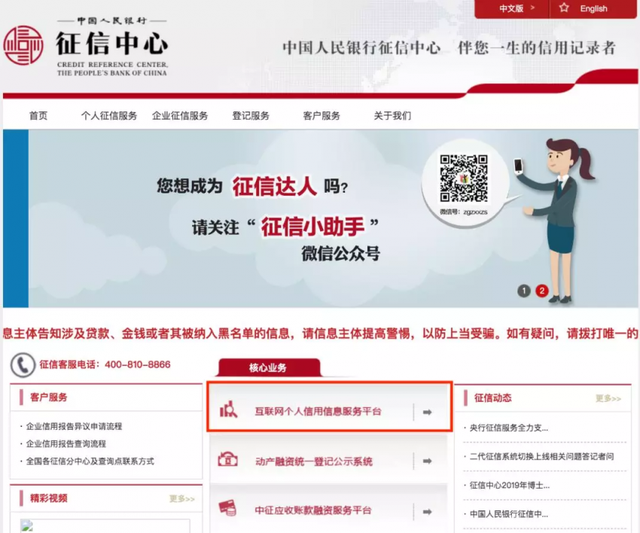Open 企业信用报告查询流程 link
The width and height of the screenshot is (640, 533).
coord(66,444)
